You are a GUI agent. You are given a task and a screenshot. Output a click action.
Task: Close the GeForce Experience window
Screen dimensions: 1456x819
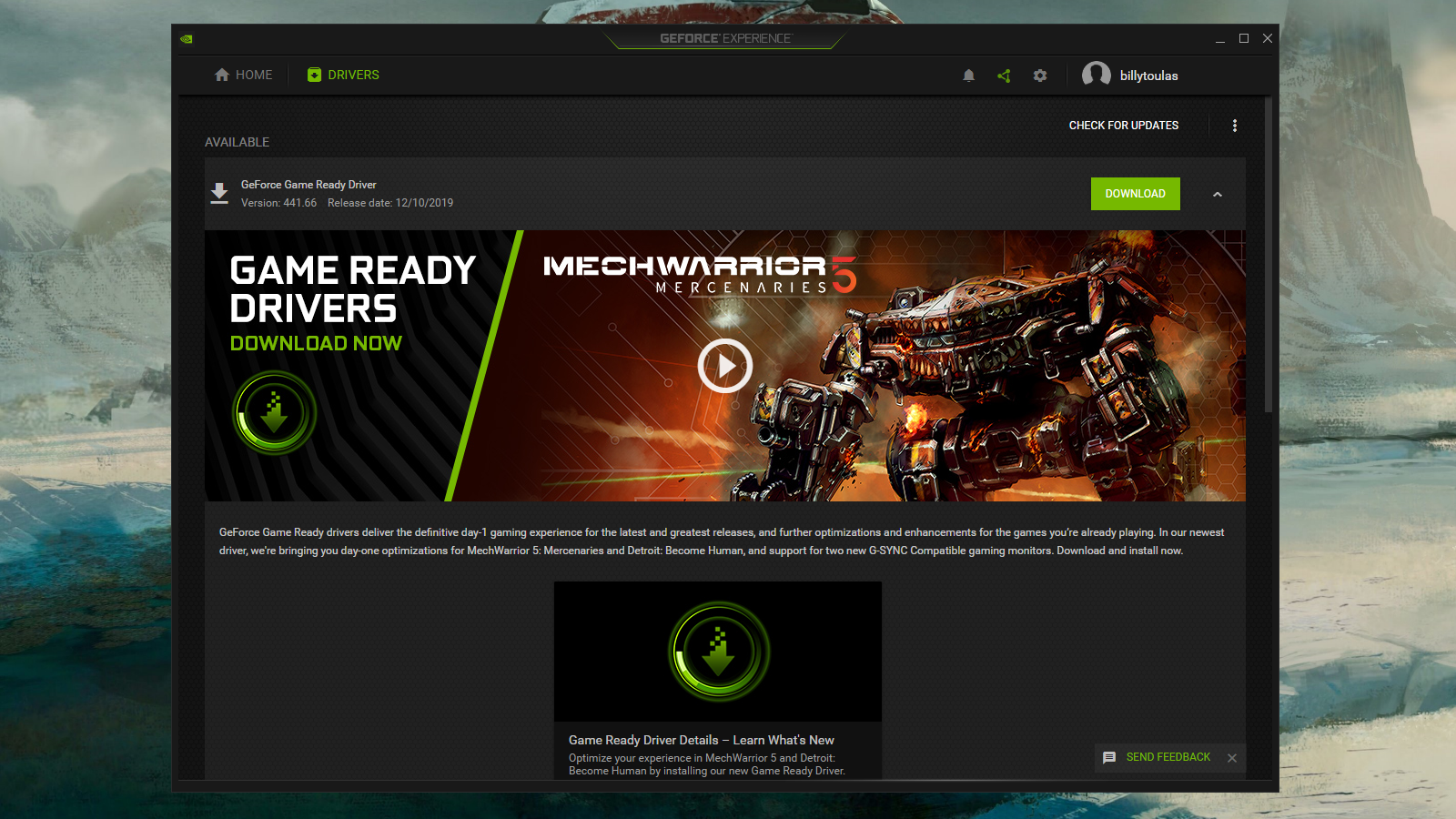pyautogui.click(x=1268, y=38)
